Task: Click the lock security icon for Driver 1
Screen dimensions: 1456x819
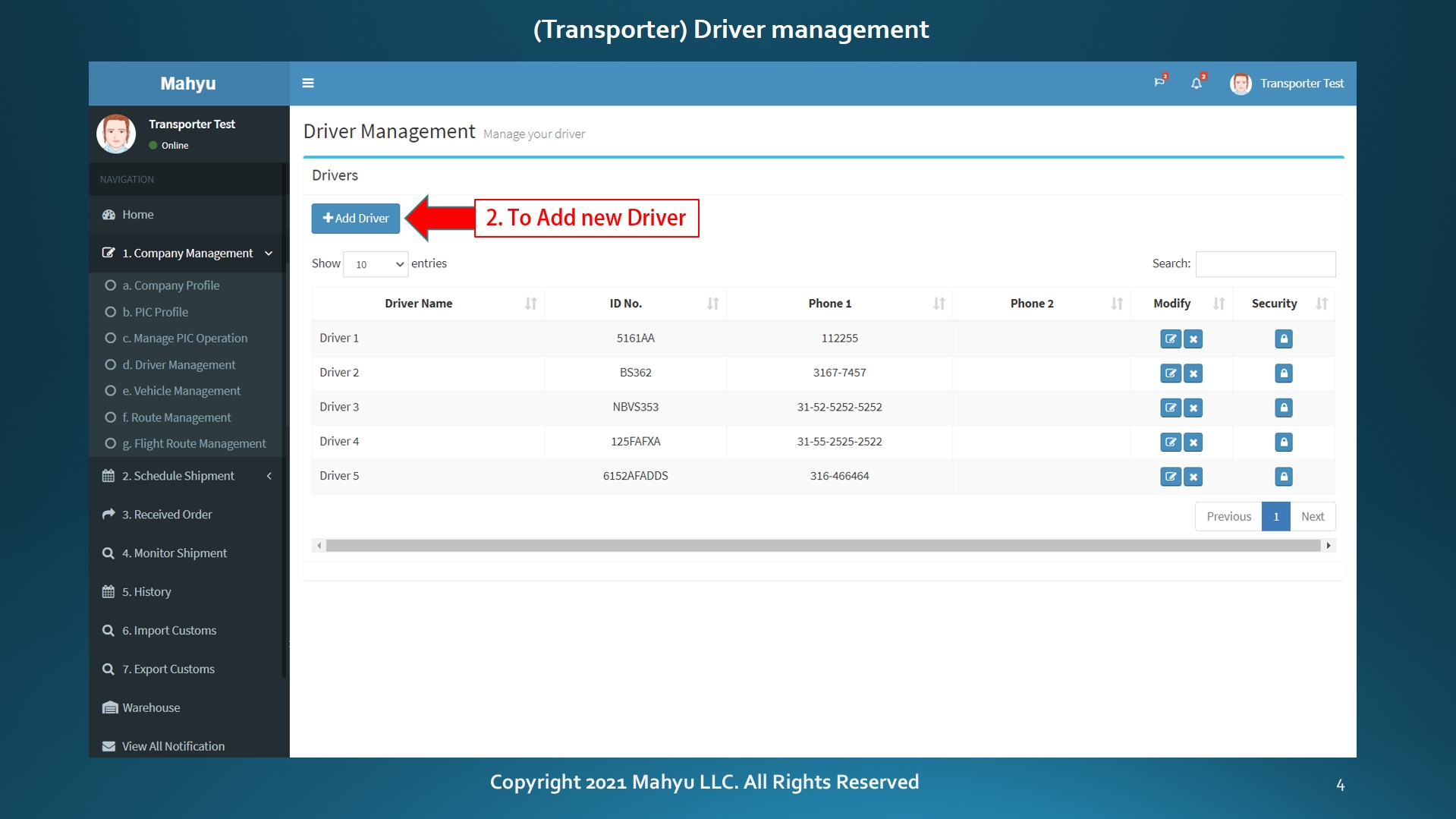Action: tap(1283, 339)
